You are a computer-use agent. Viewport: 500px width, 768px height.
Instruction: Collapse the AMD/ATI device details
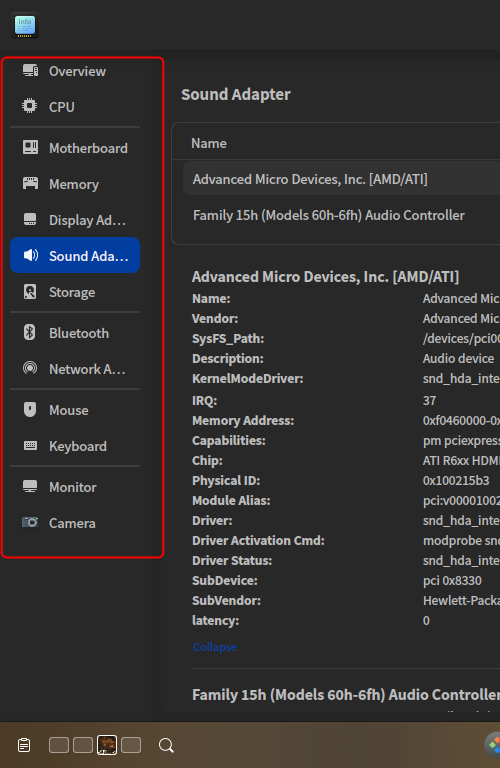coord(214,647)
